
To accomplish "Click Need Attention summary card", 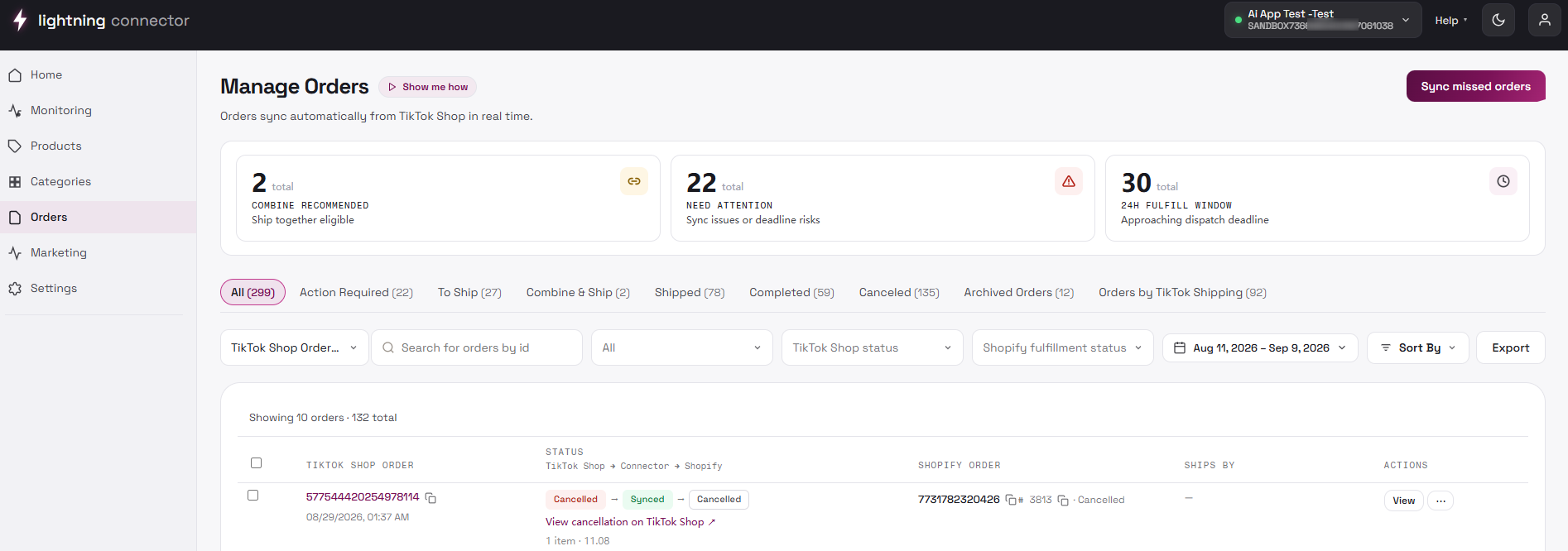I will click(883, 199).
